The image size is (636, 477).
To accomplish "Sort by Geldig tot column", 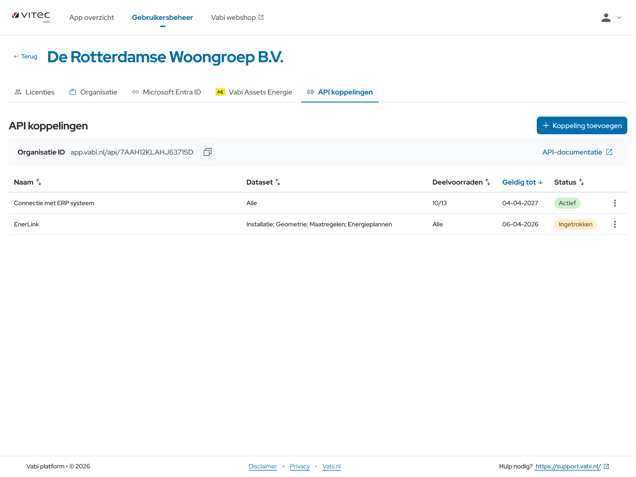I will tap(522, 182).
